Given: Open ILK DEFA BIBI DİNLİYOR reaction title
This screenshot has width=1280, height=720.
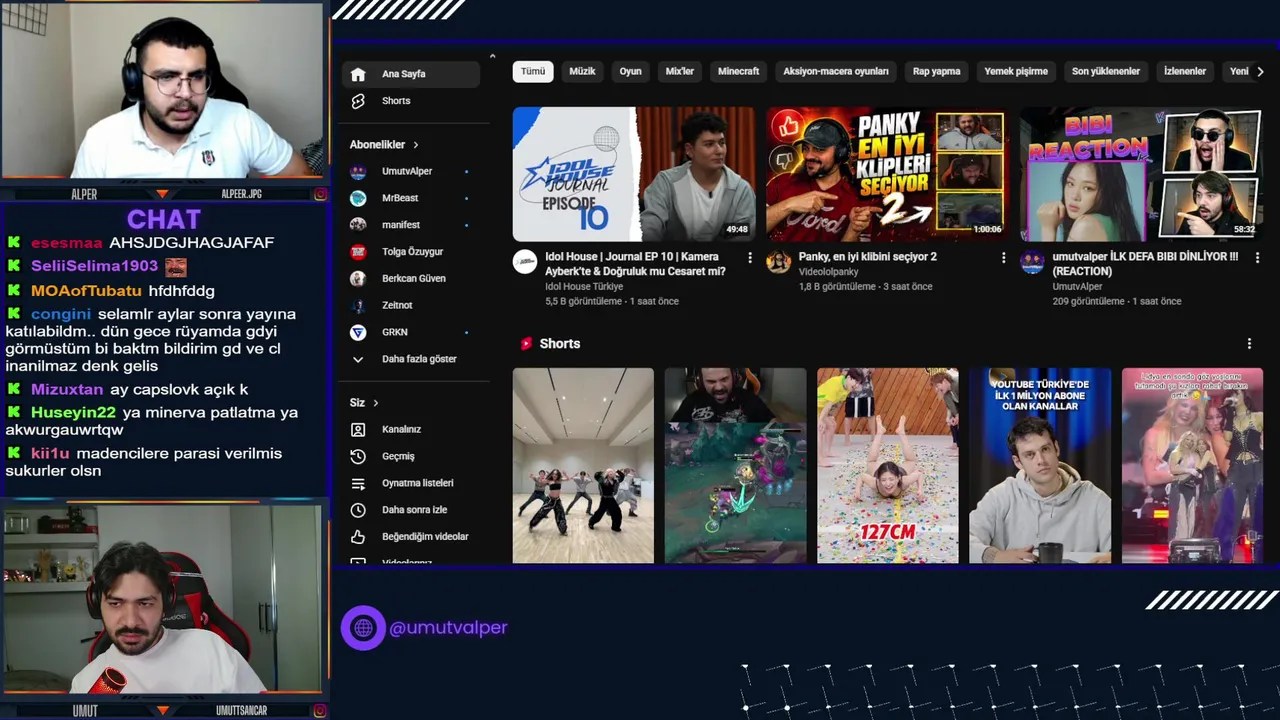Looking at the screenshot, I should tap(1145, 264).
